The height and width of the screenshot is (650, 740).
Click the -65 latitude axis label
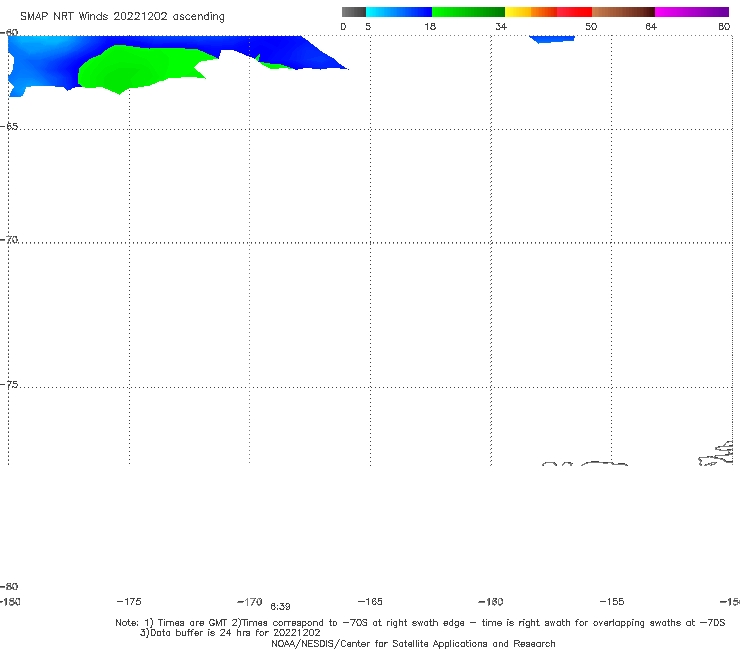click(x=9, y=127)
